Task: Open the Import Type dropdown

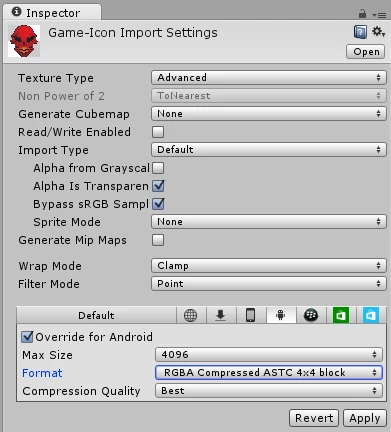Action: [x=269, y=150]
